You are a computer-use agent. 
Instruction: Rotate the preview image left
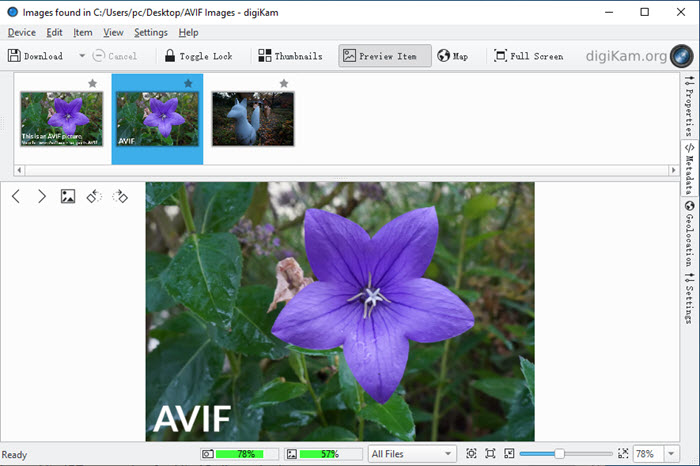[x=94, y=196]
